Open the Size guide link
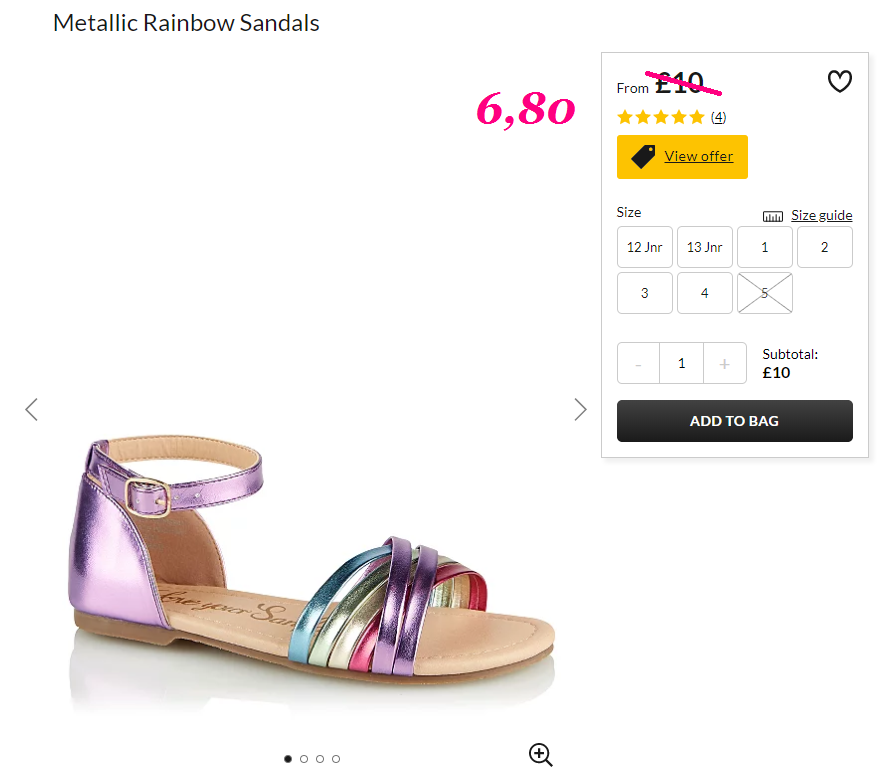 [821, 215]
